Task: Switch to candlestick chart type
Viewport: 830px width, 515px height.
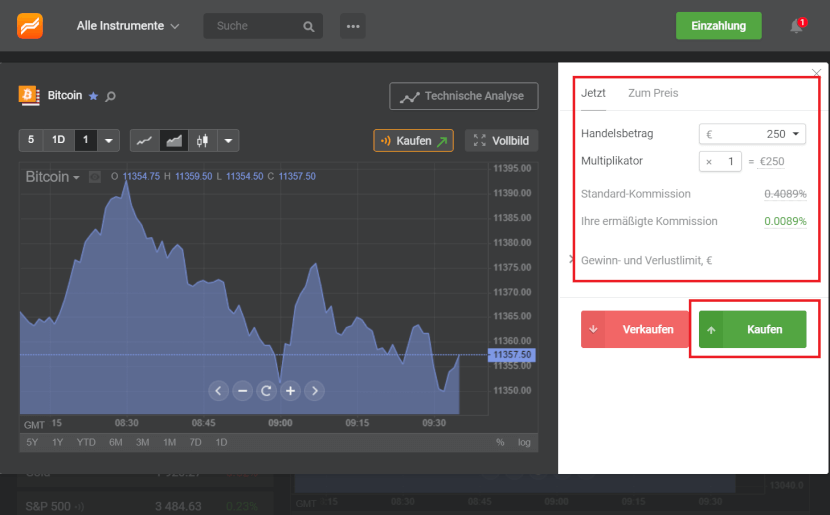Action: pyautogui.click(x=202, y=141)
